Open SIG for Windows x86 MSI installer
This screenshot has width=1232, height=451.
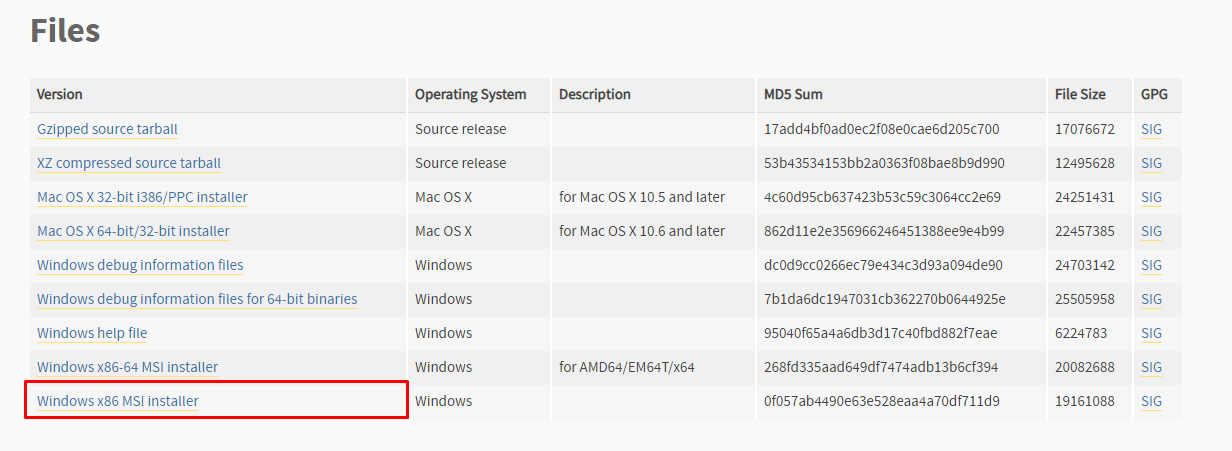click(x=1151, y=401)
